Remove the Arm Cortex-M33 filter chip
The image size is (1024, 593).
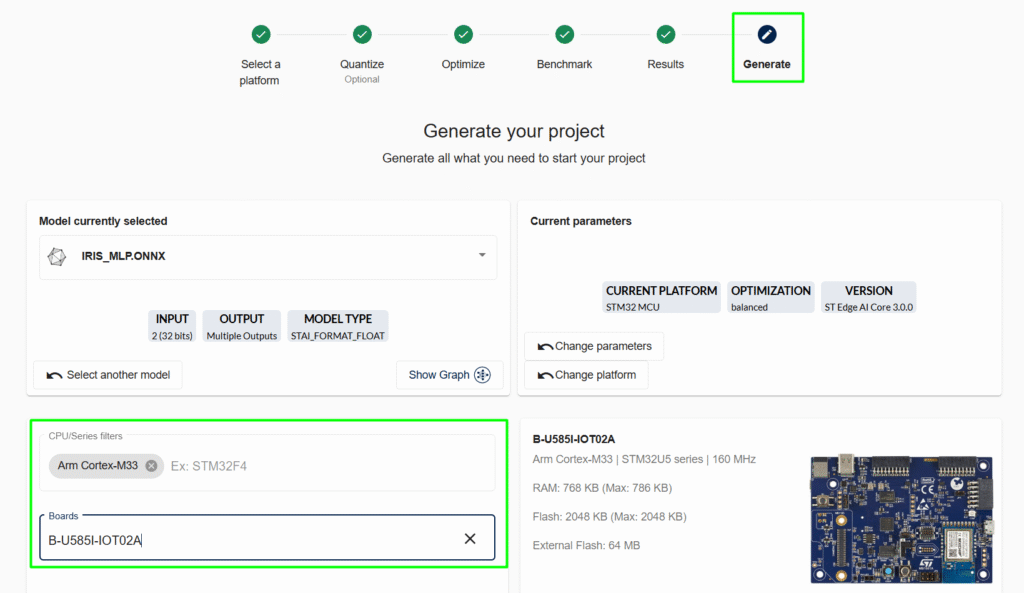[x=151, y=466]
